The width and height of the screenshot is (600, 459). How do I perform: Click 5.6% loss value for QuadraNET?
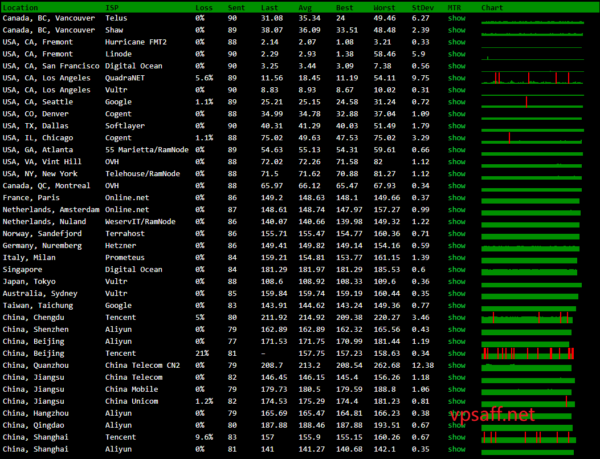click(204, 78)
